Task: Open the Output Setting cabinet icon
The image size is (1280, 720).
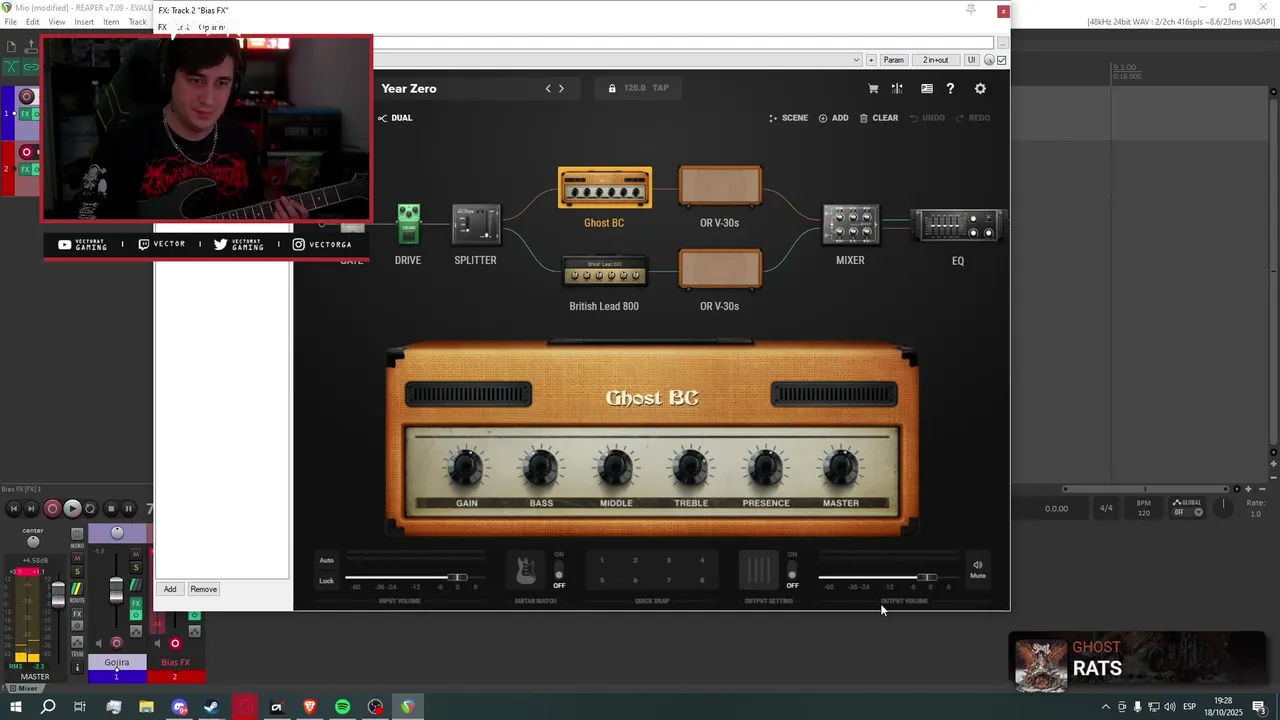Action: (759, 570)
